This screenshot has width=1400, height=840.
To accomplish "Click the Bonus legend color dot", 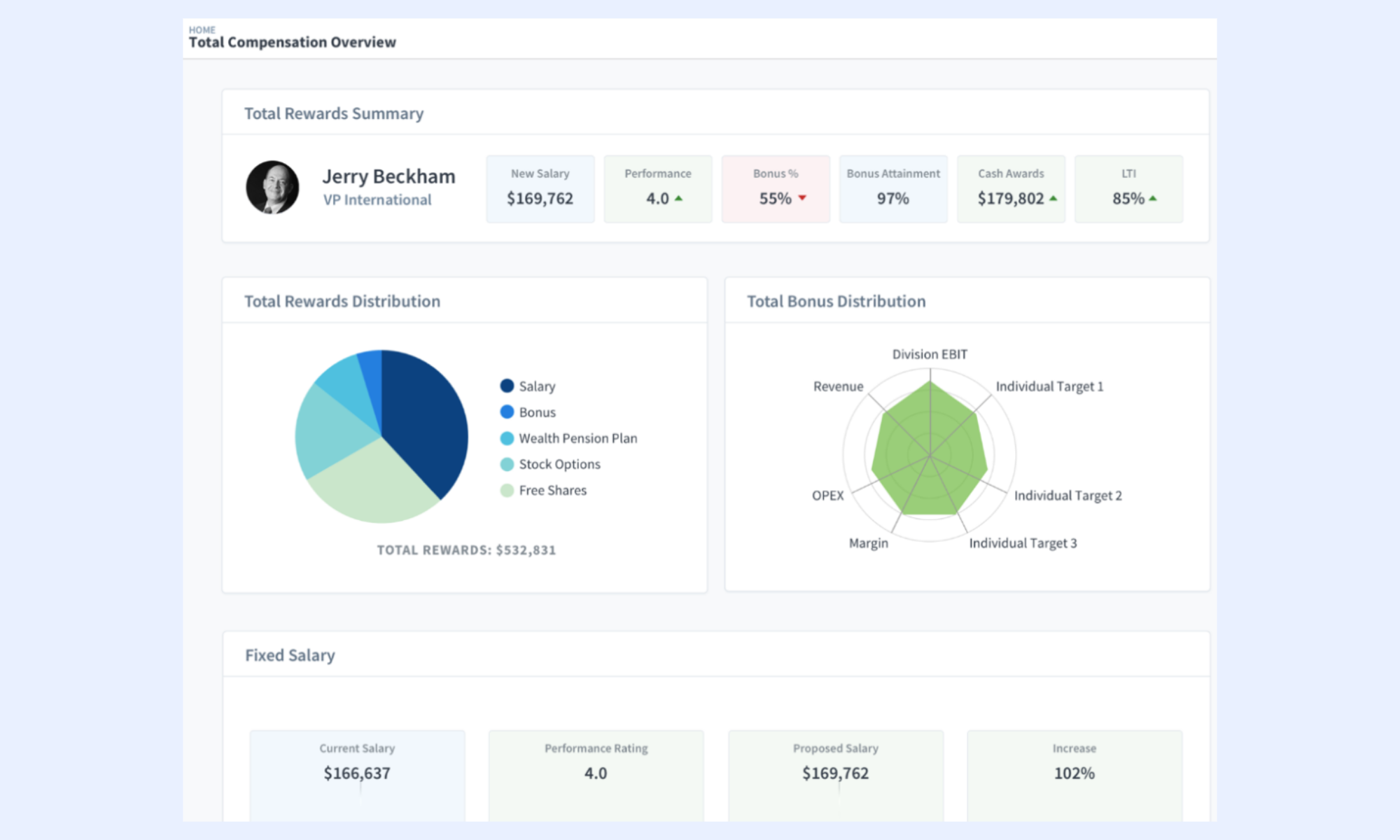I will point(507,412).
